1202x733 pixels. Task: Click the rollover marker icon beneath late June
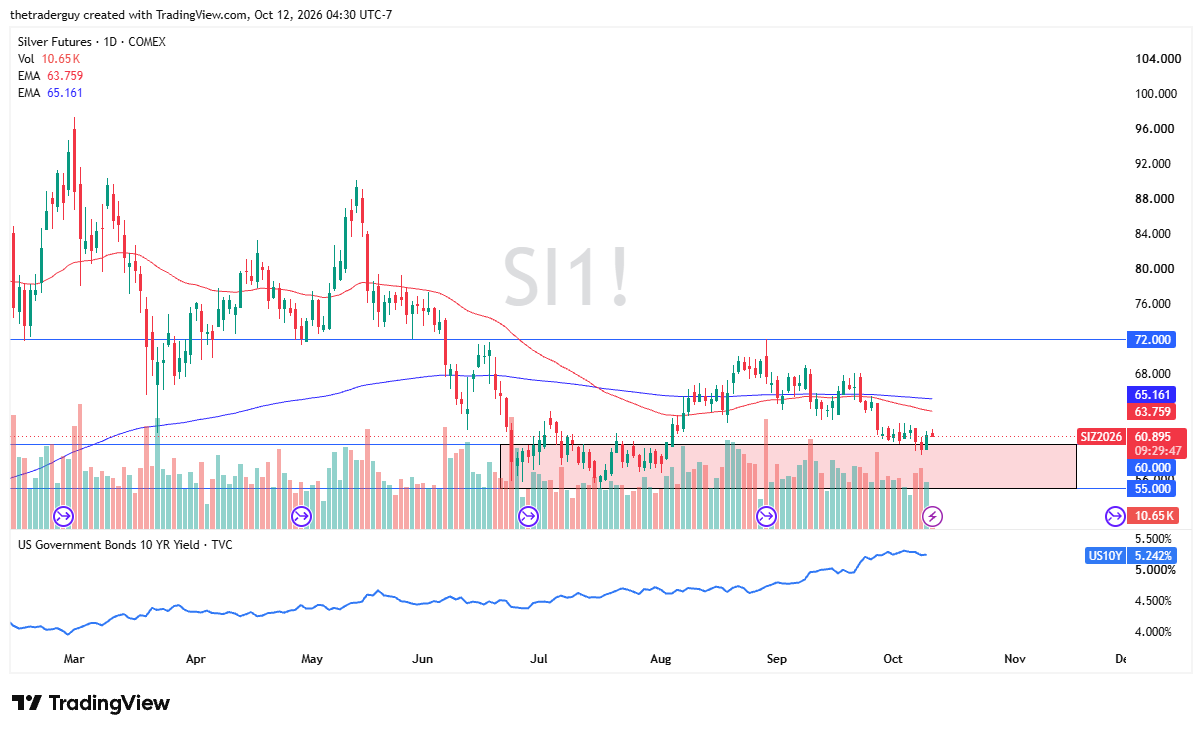[528, 516]
